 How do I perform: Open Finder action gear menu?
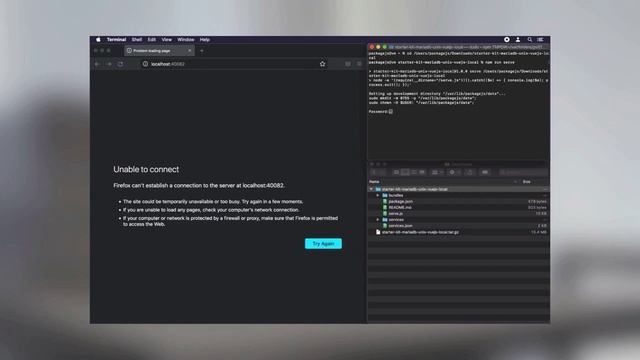pos(454,172)
